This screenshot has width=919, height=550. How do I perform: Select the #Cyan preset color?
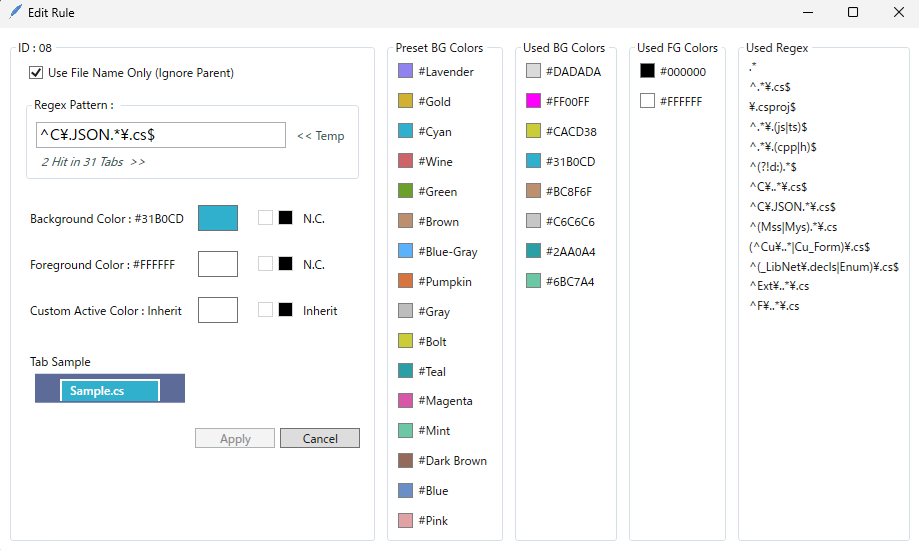(425, 131)
